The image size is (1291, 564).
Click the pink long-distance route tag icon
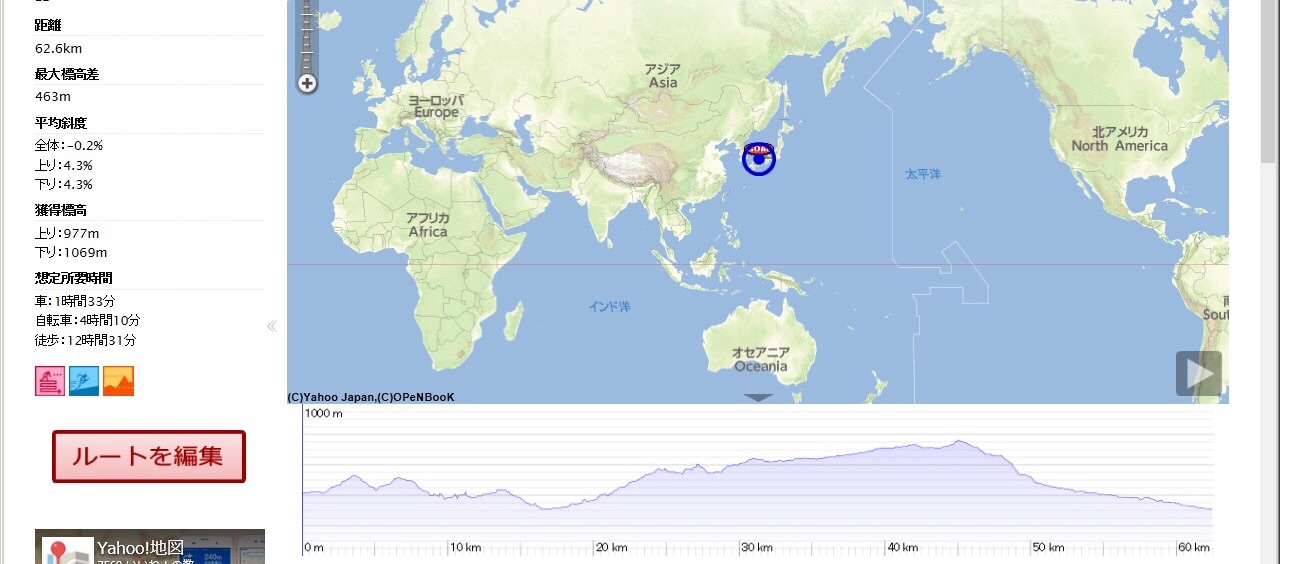pos(50,381)
